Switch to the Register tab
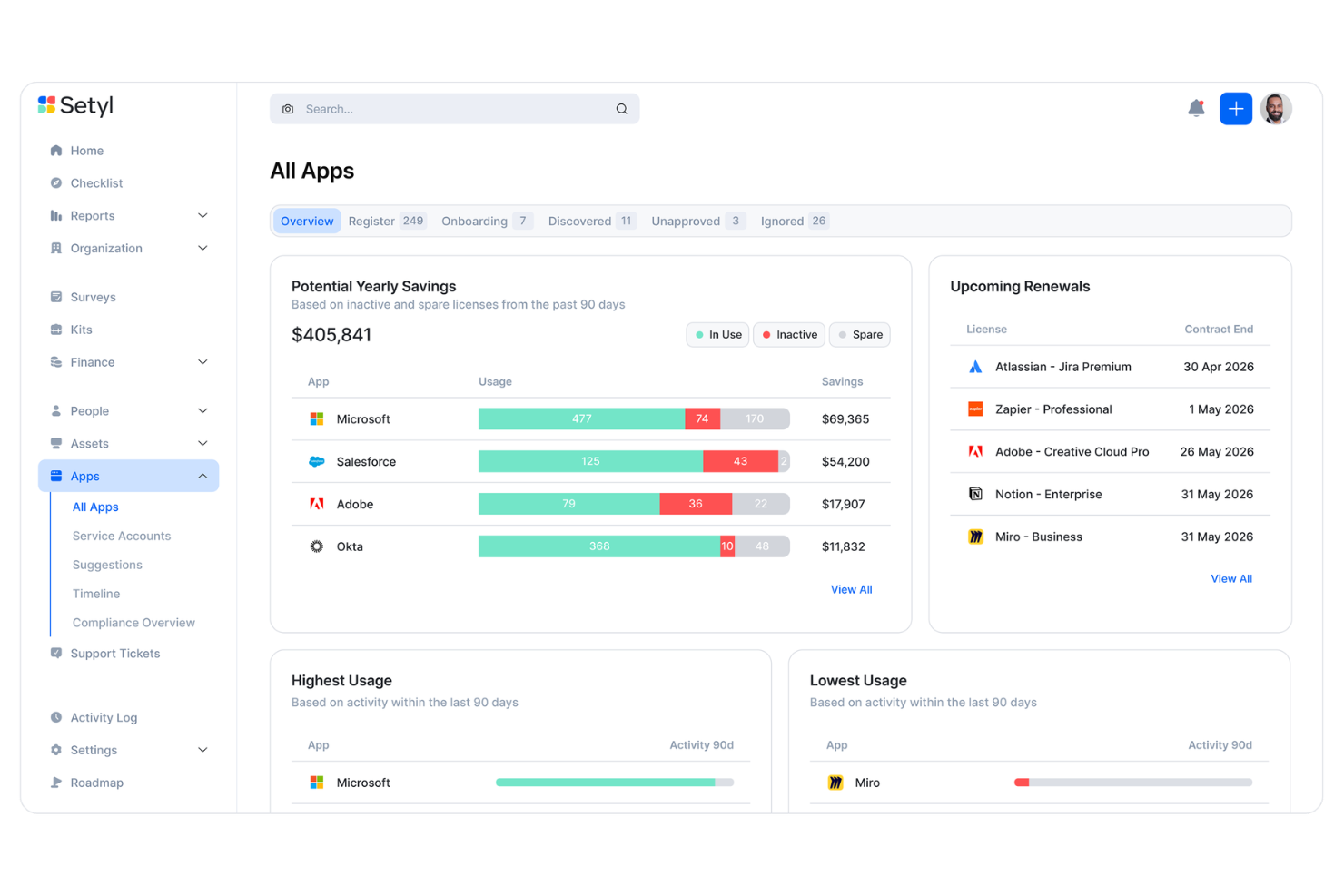The height and width of the screenshot is (896, 1344). pyautogui.click(x=387, y=222)
